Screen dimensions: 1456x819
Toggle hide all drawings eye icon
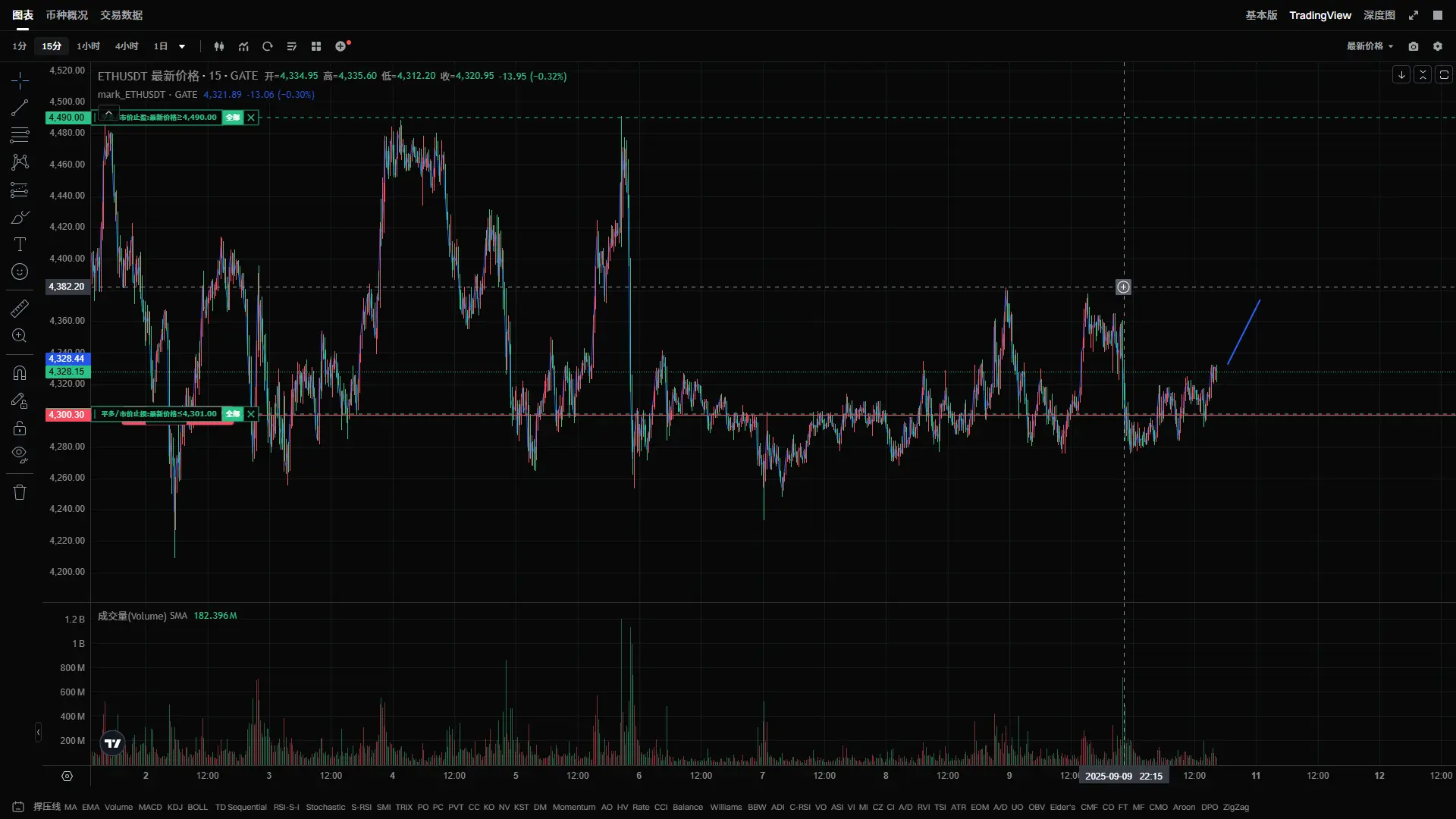tap(20, 455)
